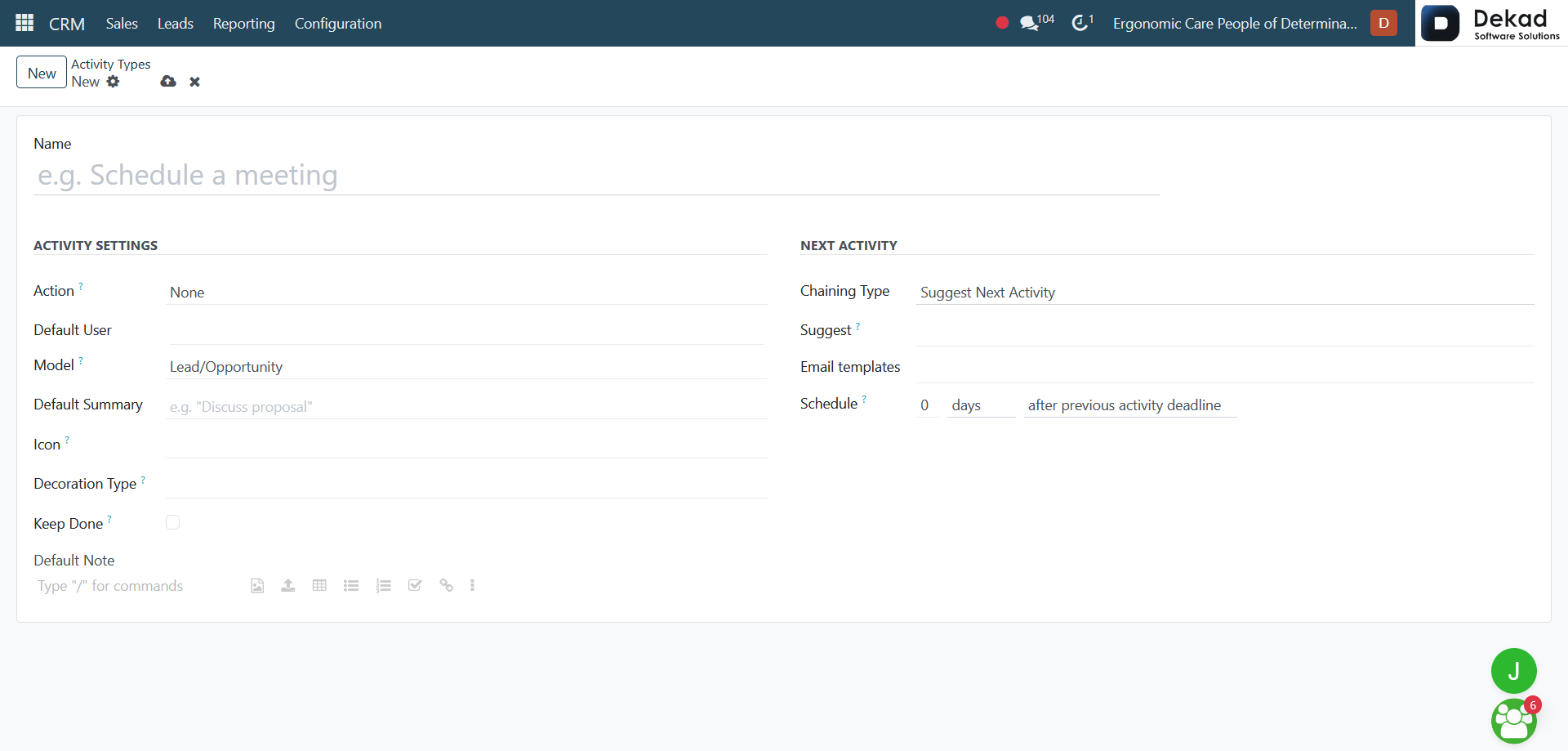Open the 'after previous activity deadline' dropdown
The height and width of the screenshot is (751, 1568).
(1130, 405)
